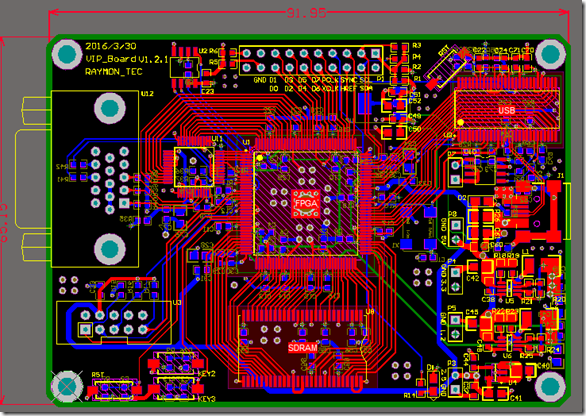Click the crossed mounting hole near RST button
The image size is (586, 416).
coord(67,386)
